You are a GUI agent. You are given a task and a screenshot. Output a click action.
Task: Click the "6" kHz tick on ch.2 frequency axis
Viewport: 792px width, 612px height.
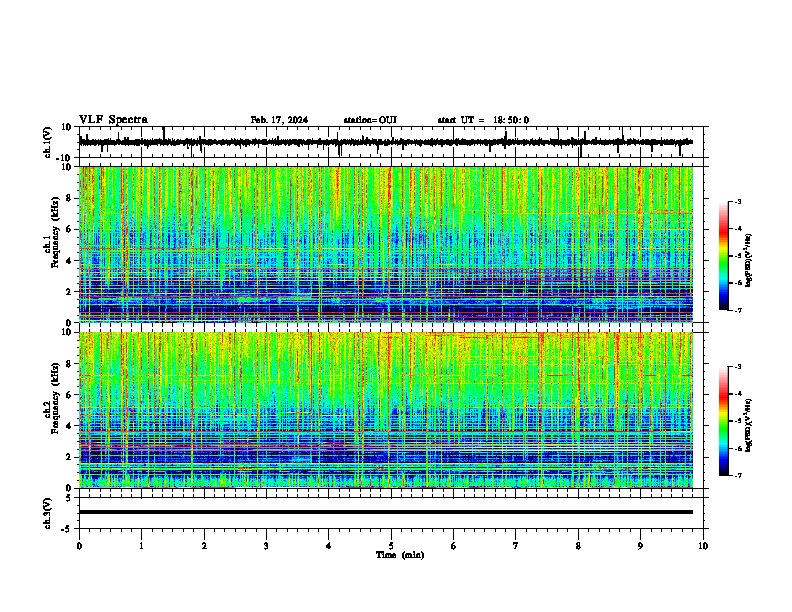tap(69, 395)
